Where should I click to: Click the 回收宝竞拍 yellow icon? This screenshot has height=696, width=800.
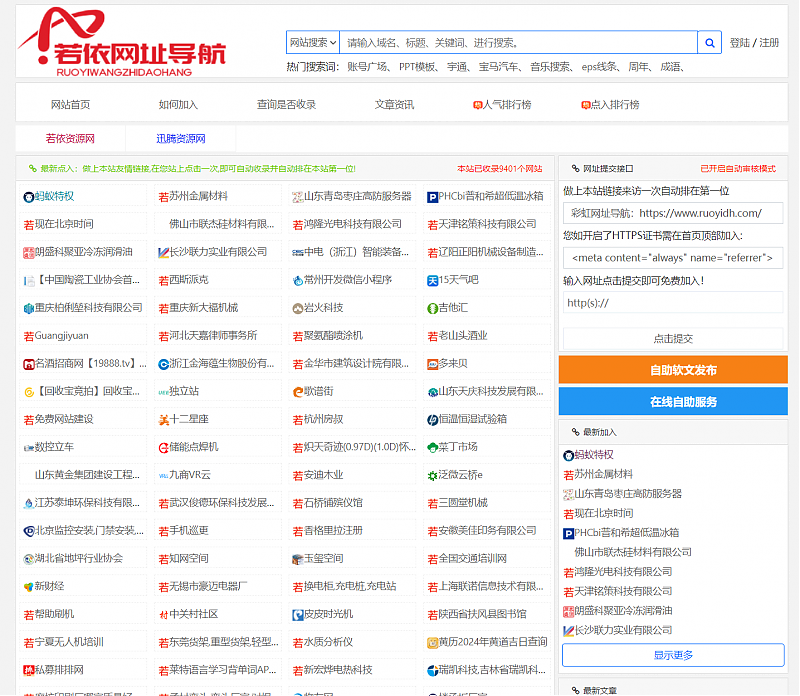click(x=29, y=392)
